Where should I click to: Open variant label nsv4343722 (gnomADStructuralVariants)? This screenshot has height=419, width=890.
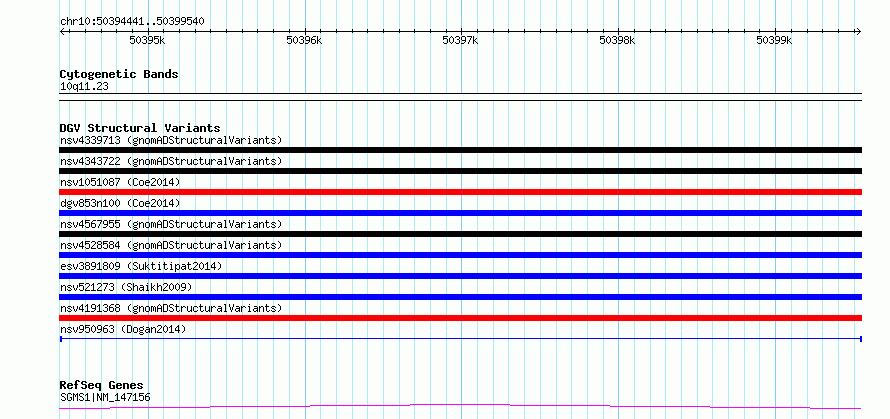(171, 161)
